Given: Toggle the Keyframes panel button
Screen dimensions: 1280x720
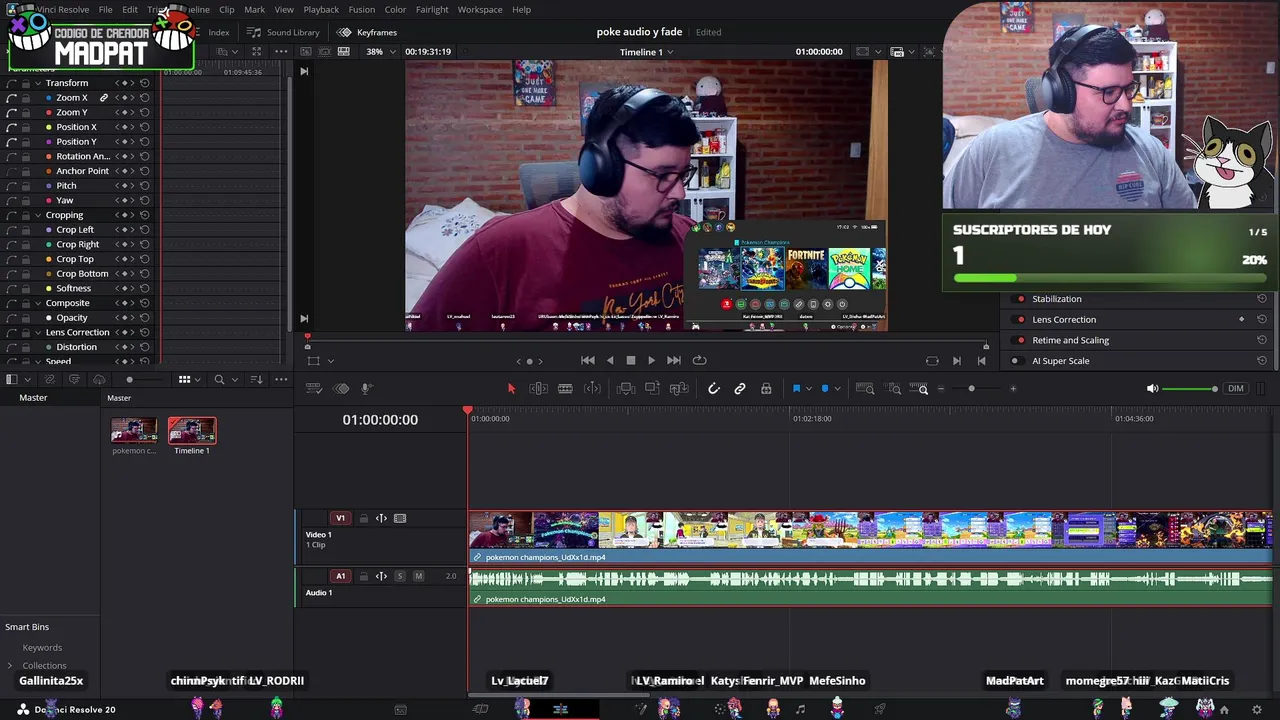Looking at the screenshot, I should (367, 32).
